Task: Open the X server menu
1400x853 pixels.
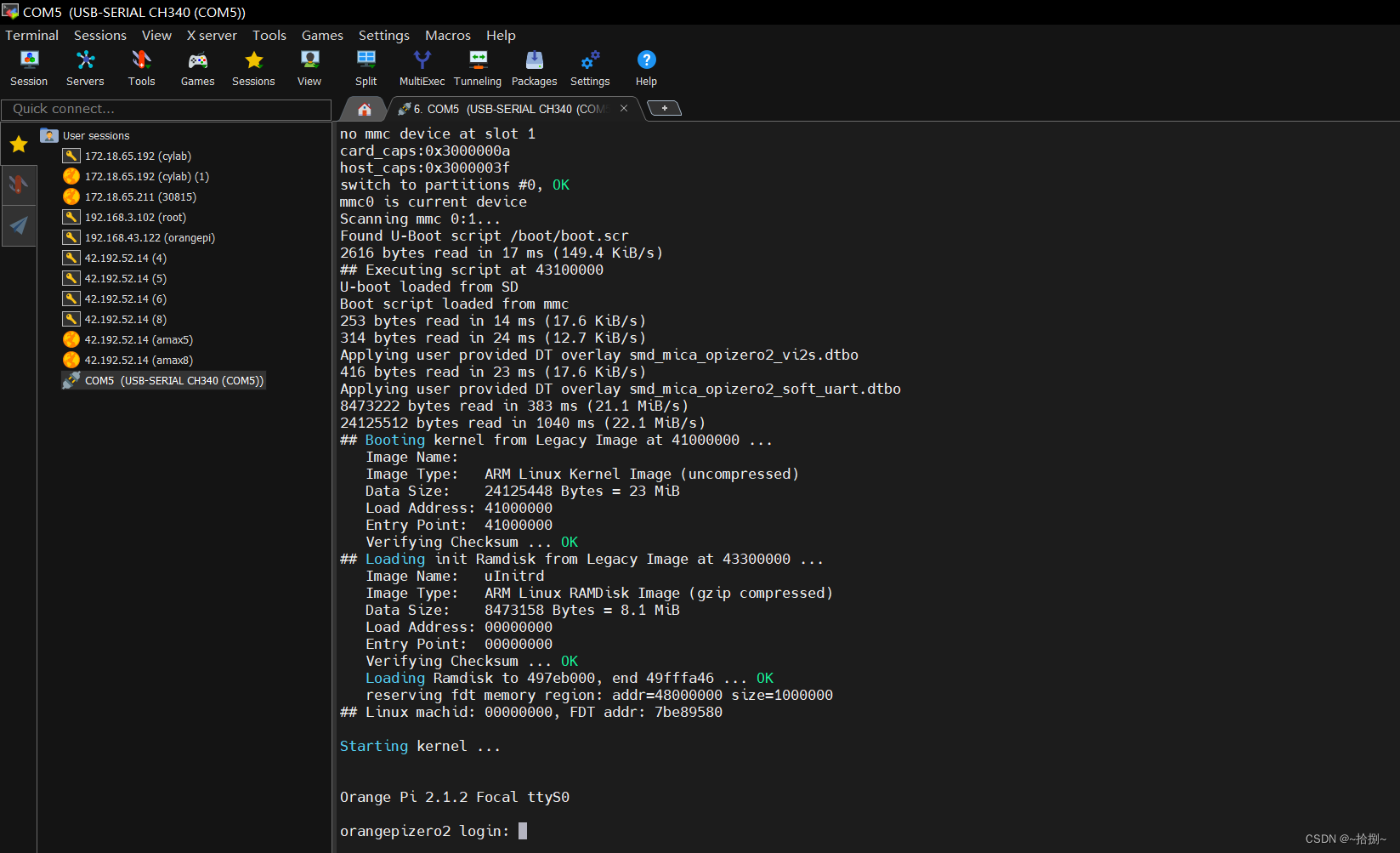Action: [212, 35]
